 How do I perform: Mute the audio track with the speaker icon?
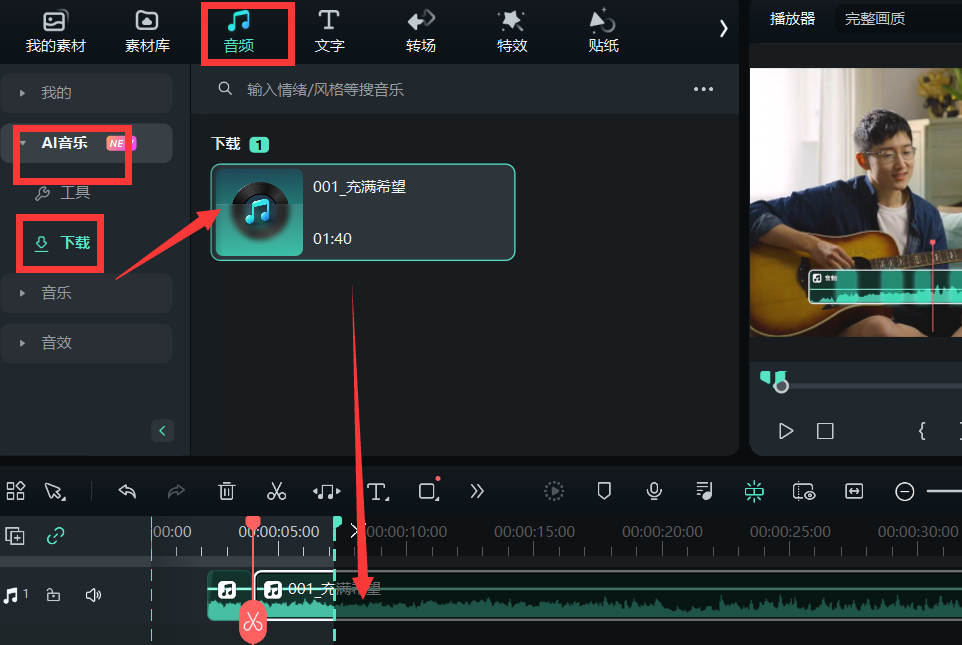click(x=93, y=594)
